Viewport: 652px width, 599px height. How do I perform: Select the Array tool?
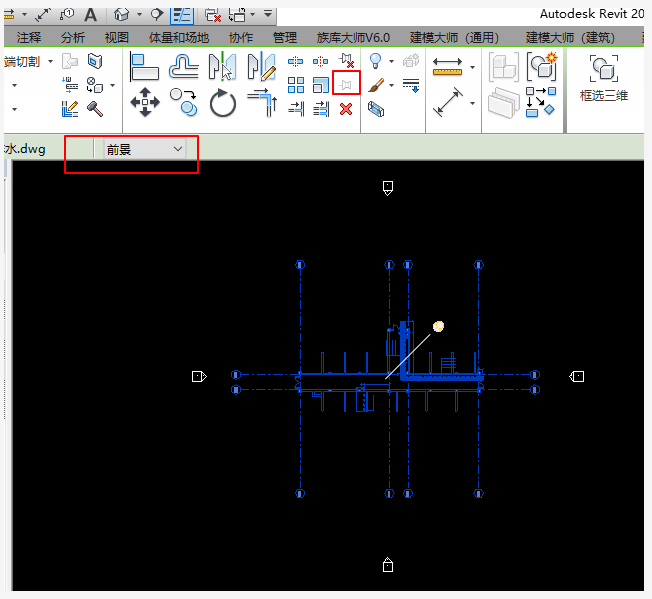point(296,85)
